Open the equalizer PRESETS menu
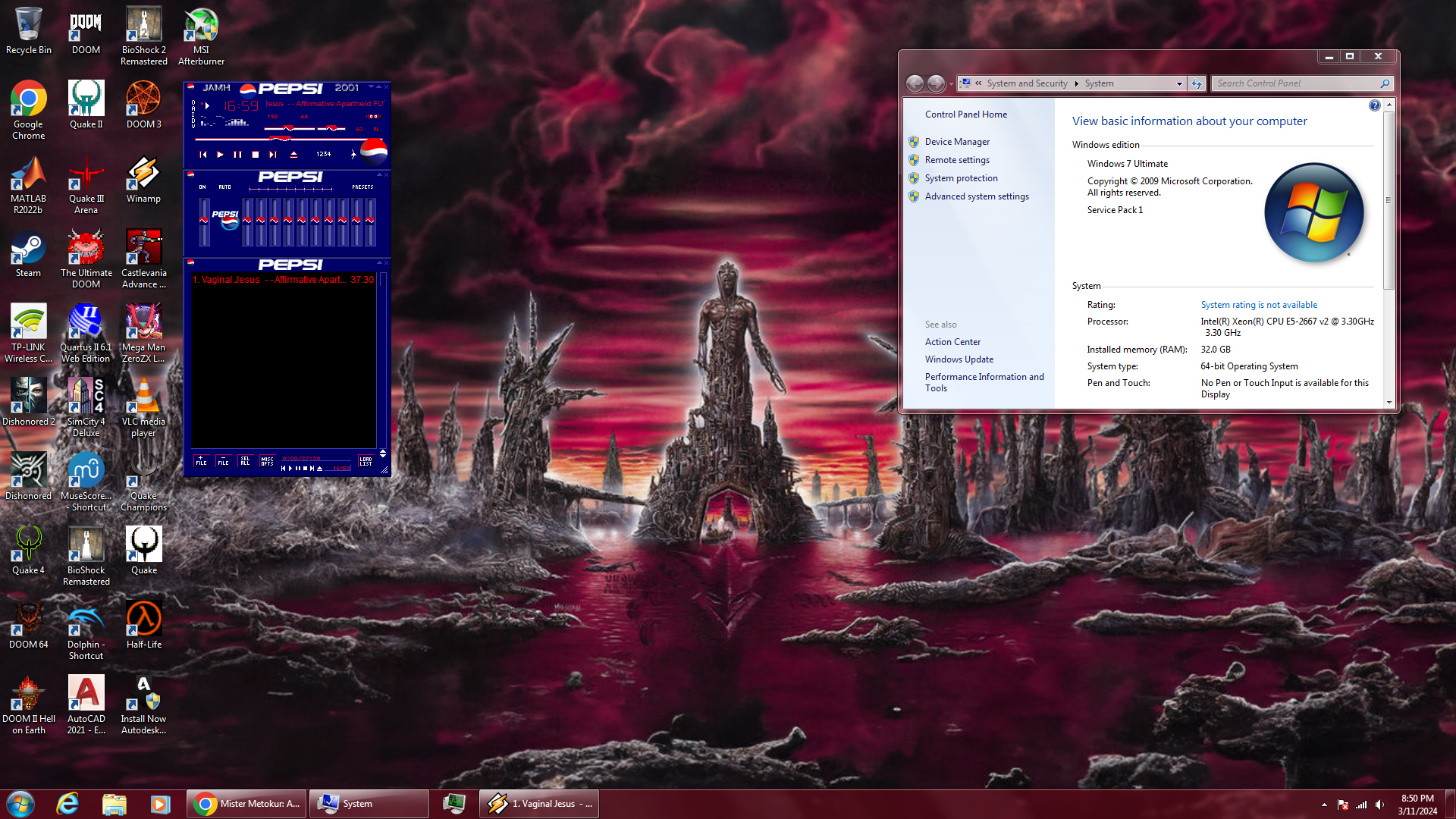The height and width of the screenshot is (819, 1456). (x=362, y=187)
